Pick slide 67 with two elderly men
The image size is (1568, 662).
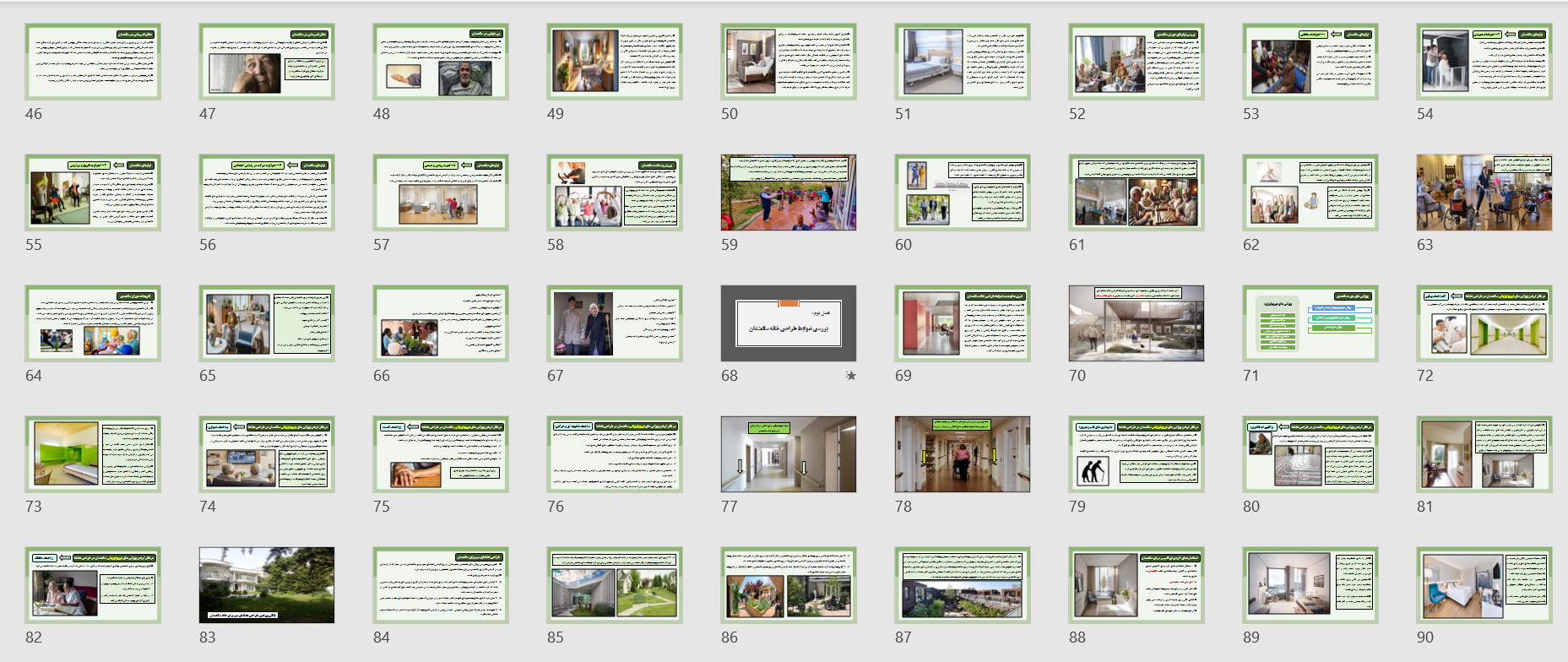(x=614, y=323)
